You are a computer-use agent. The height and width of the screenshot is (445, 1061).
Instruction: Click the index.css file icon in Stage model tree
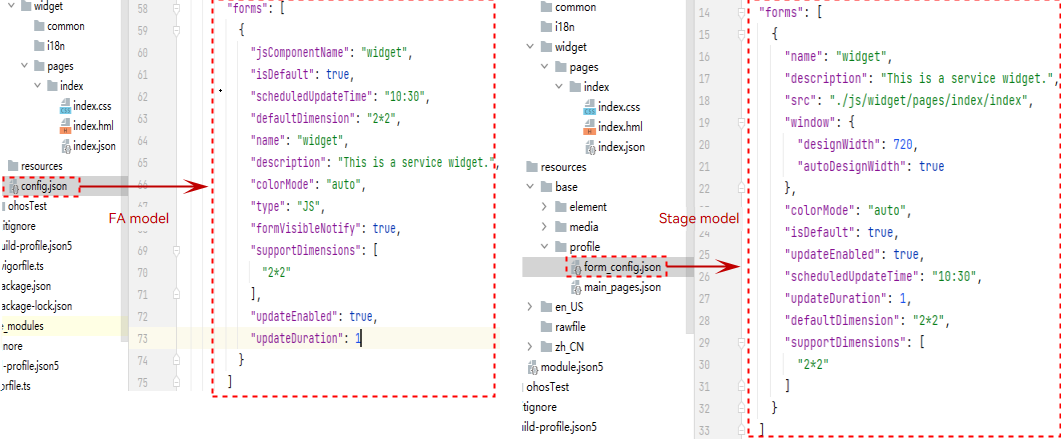pos(589,107)
